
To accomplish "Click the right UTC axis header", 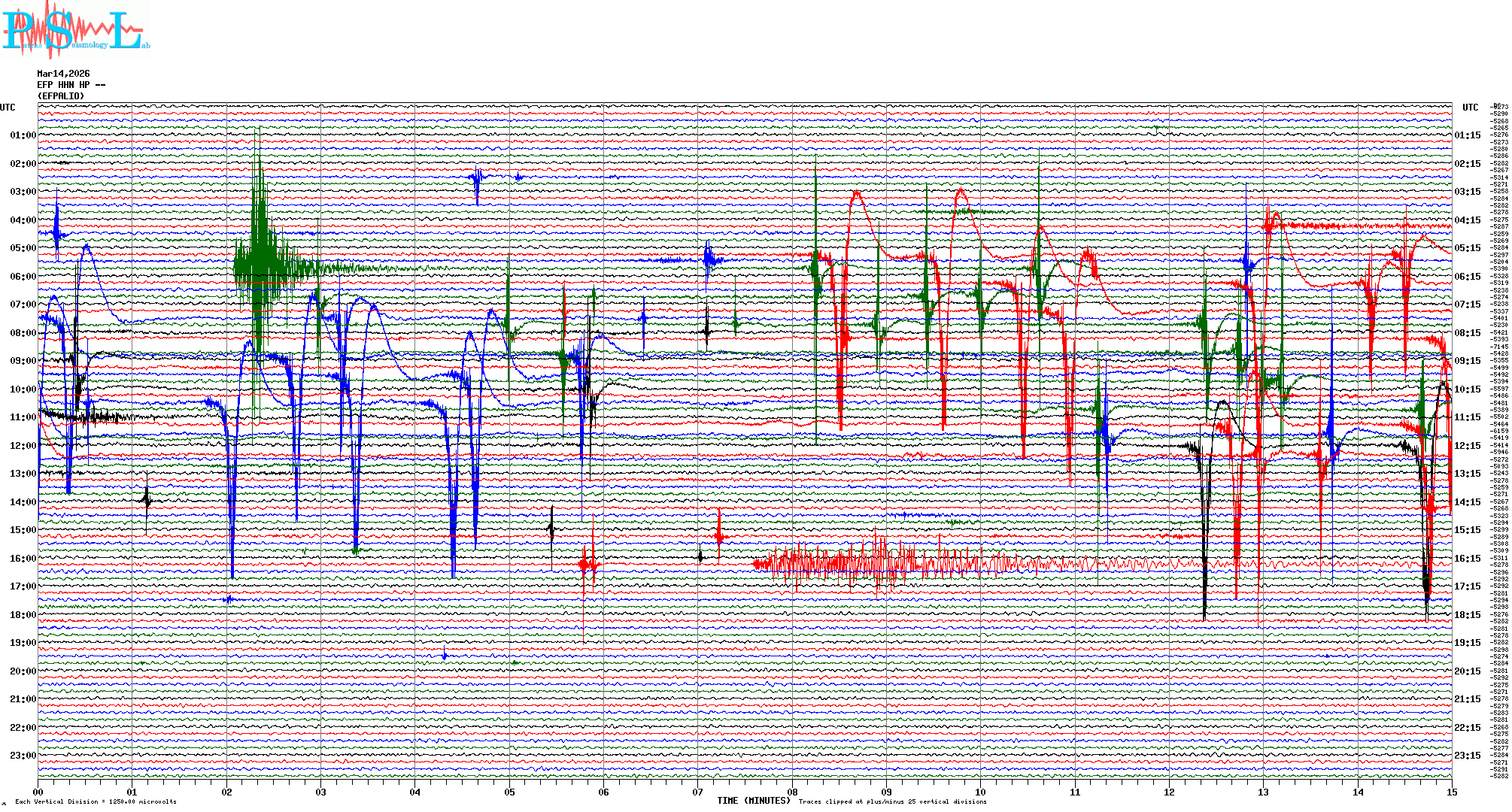I will (1470, 108).
